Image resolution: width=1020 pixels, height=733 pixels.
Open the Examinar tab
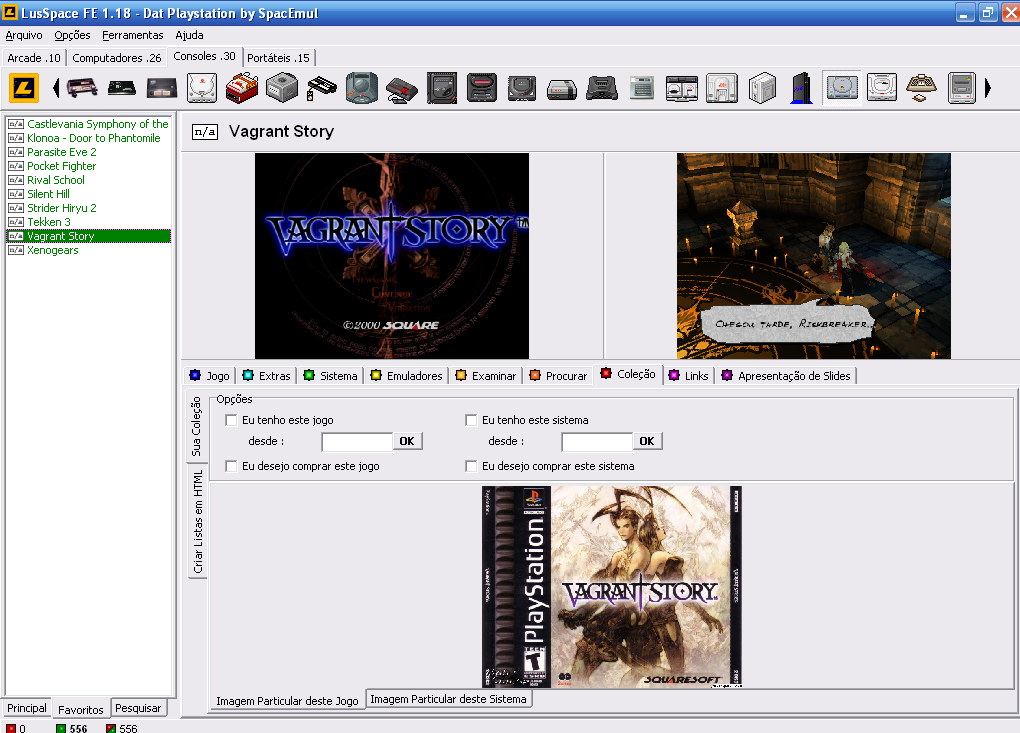[x=486, y=376]
